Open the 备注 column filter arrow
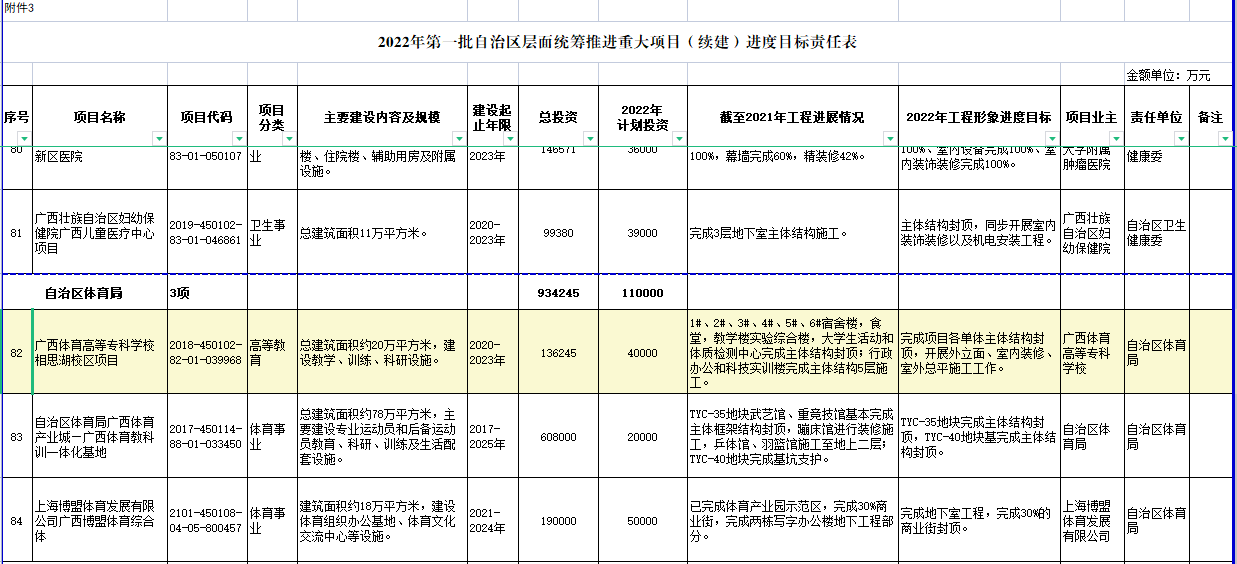The width and height of the screenshot is (1237, 564). tap(1227, 138)
